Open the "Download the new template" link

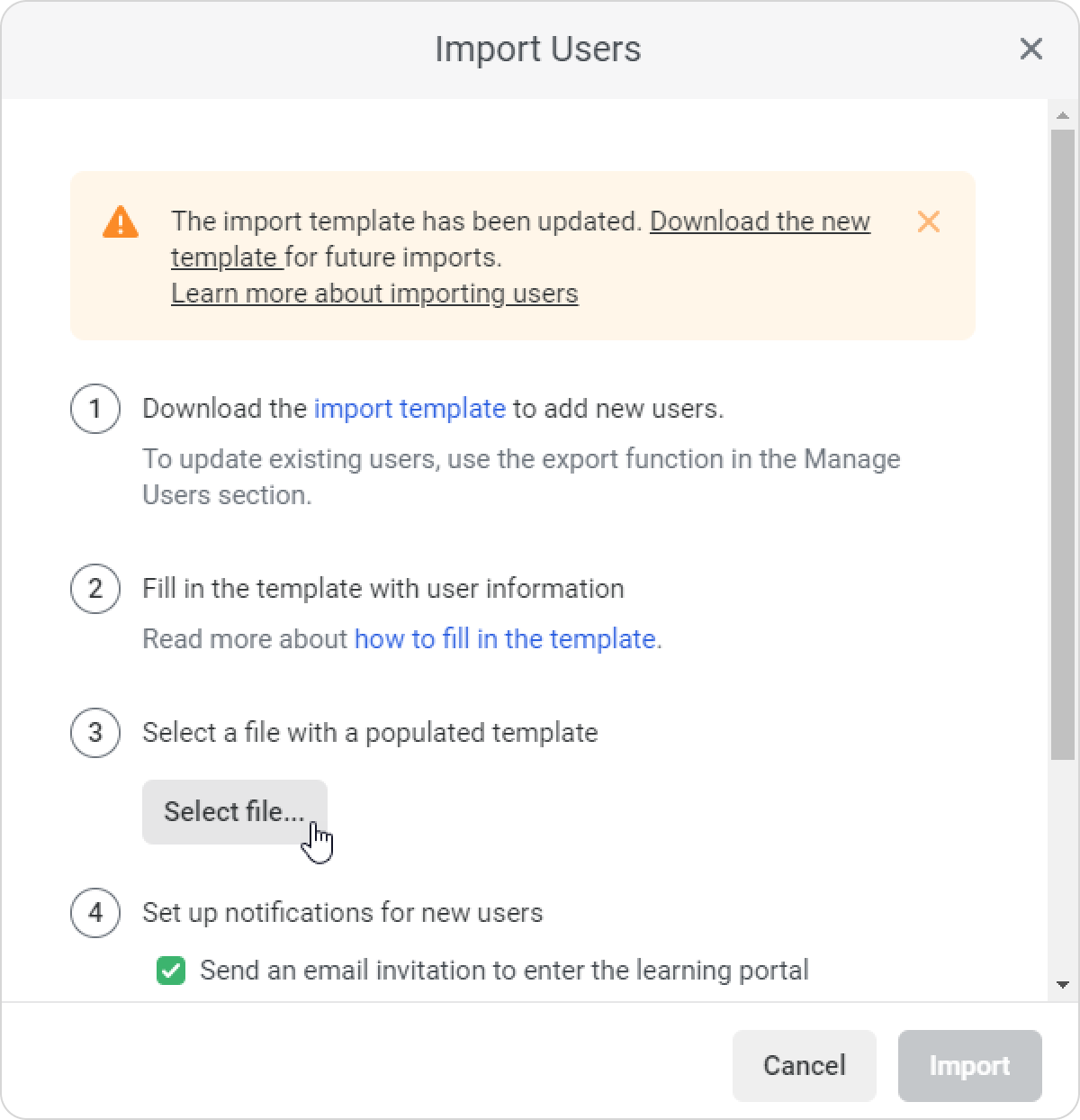[x=760, y=221]
